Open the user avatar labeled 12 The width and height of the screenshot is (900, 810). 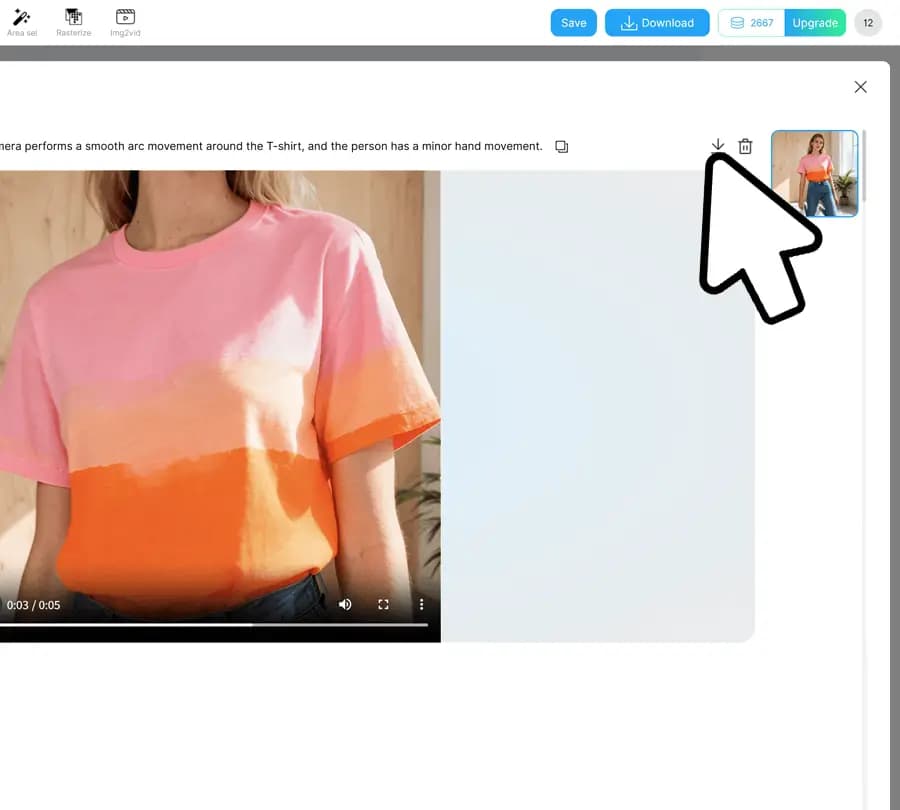[x=868, y=23]
